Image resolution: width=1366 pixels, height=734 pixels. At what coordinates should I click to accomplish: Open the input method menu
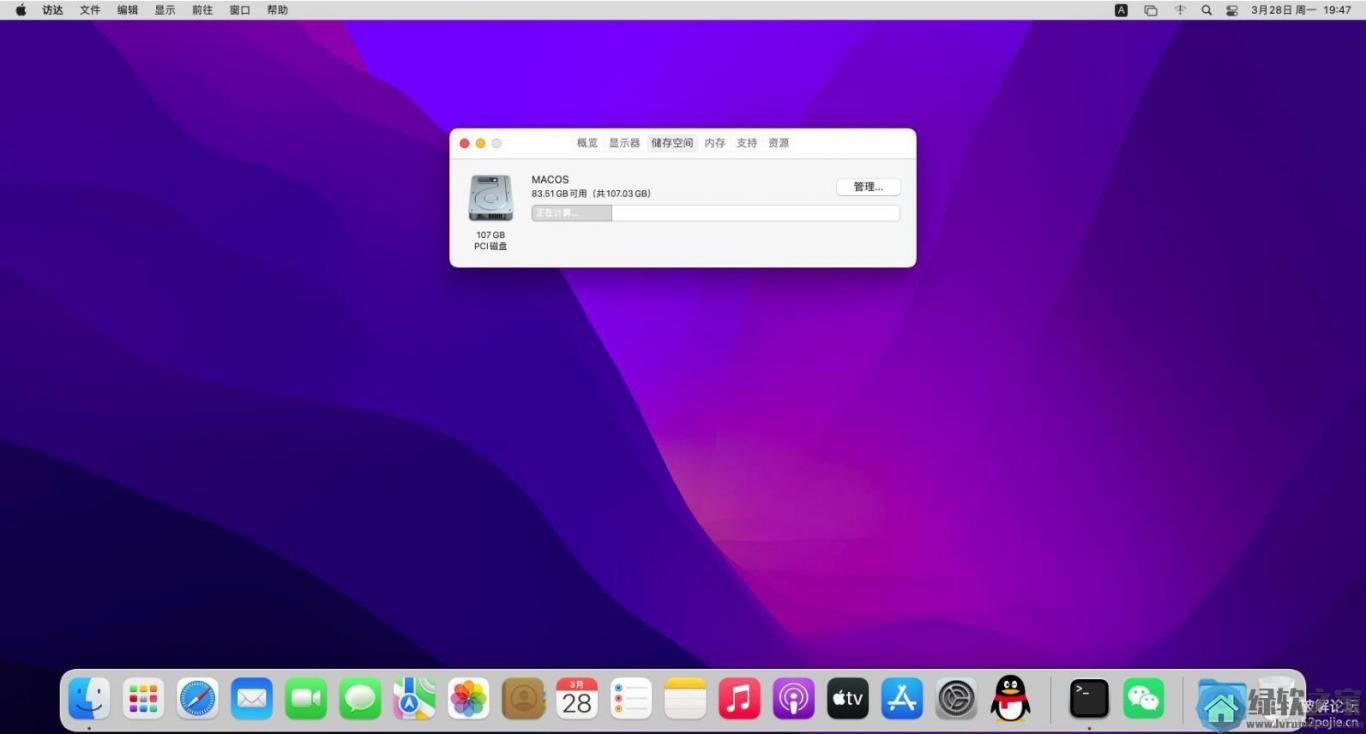click(x=1121, y=10)
